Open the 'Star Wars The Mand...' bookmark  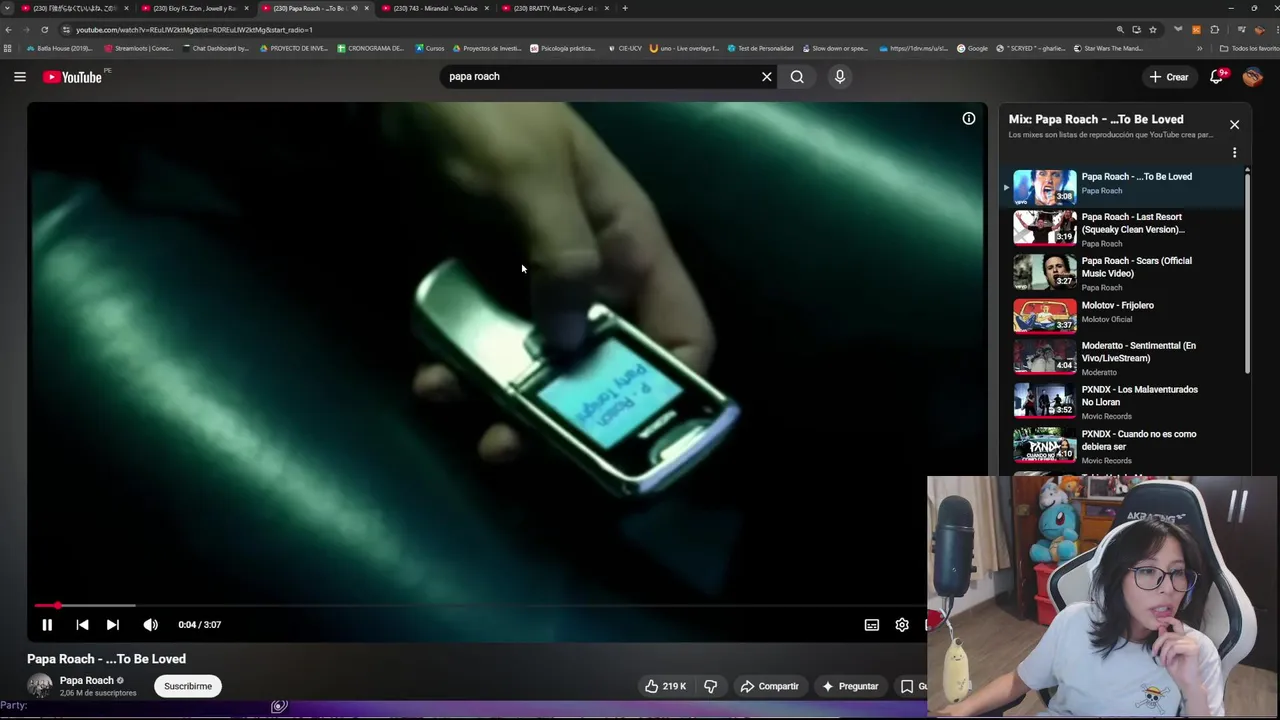pyautogui.click(x=1108, y=48)
